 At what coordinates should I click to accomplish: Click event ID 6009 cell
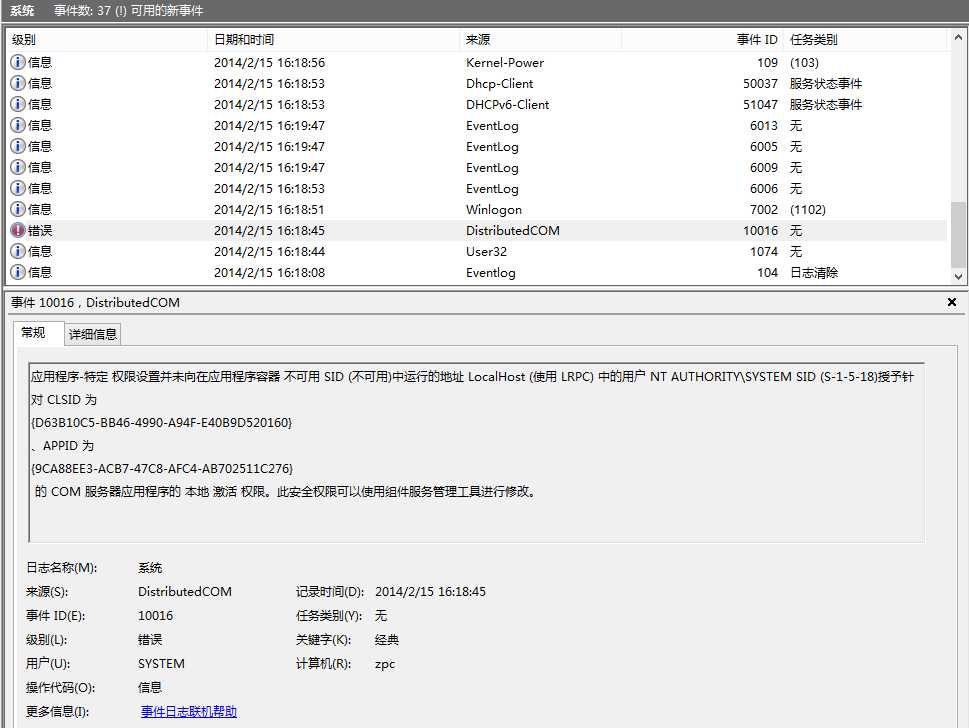tap(764, 167)
